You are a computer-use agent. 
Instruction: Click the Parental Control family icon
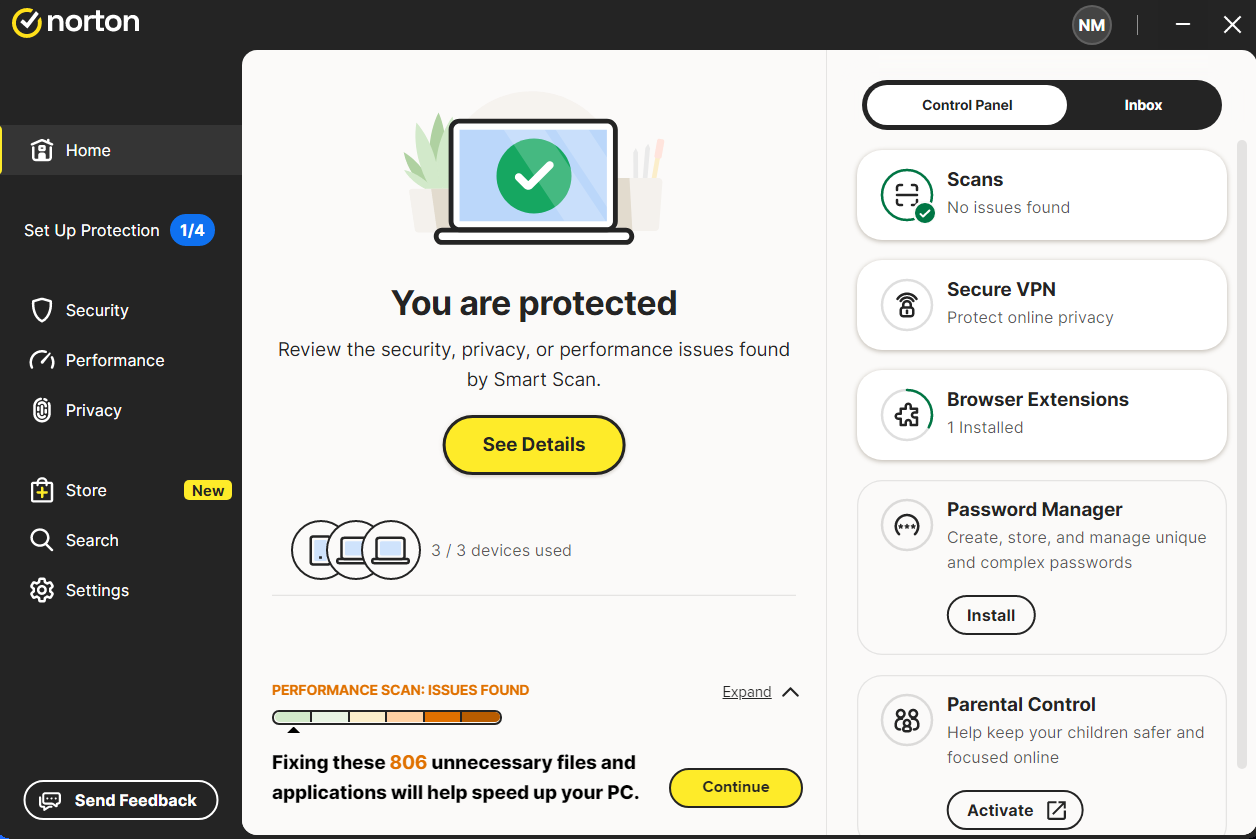click(907, 720)
